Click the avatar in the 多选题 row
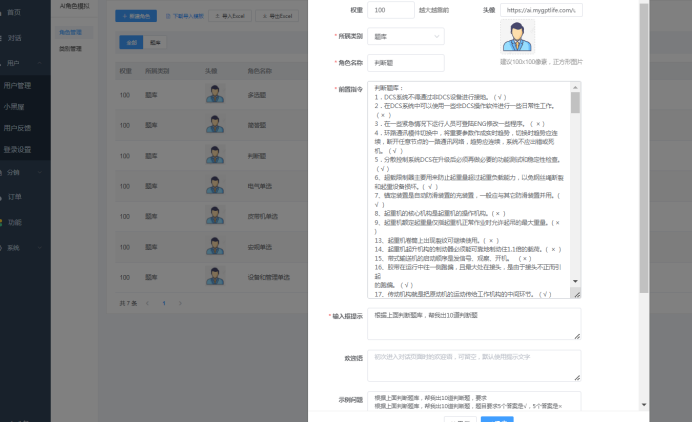 [x=215, y=94]
